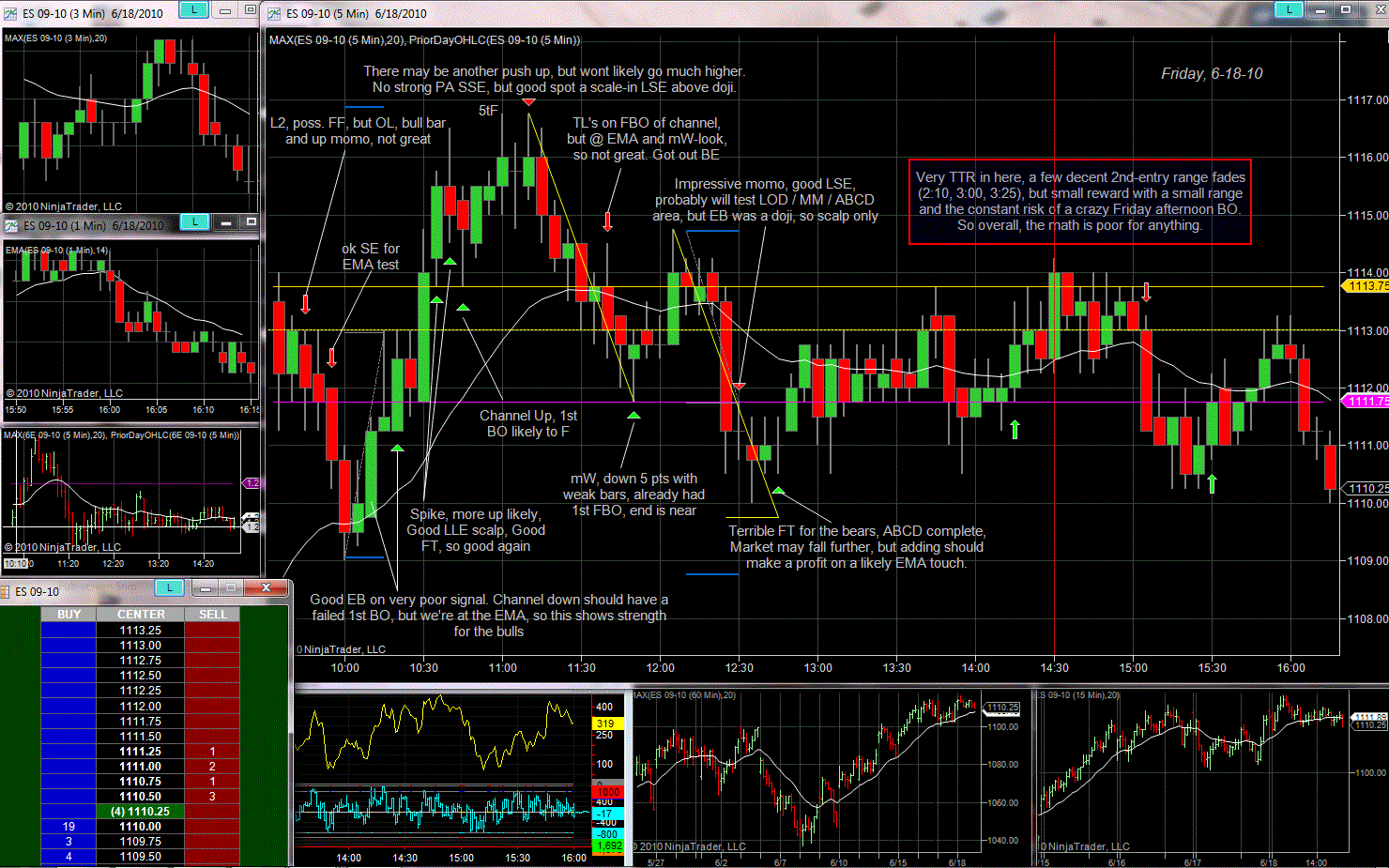1389x868 pixels.
Task: Click the SELL column header in the SuperDOM
Action: pyautogui.click(x=212, y=615)
